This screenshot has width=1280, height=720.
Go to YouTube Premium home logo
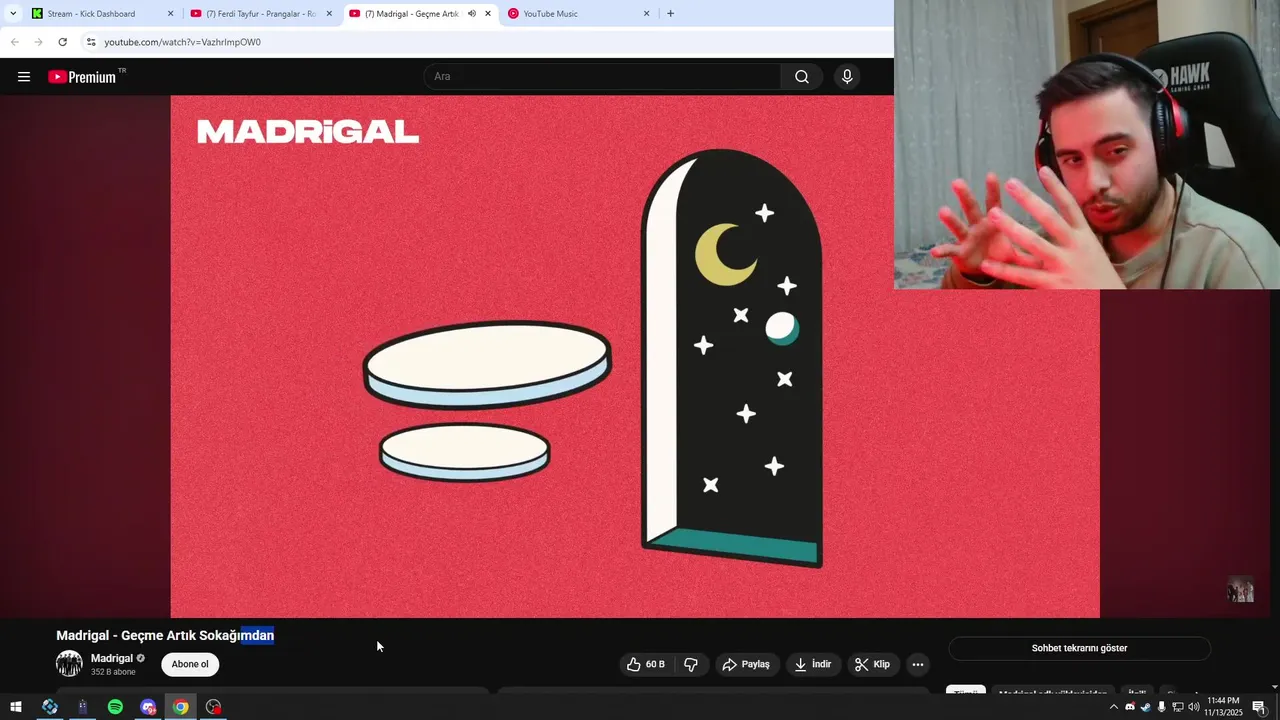click(x=82, y=77)
